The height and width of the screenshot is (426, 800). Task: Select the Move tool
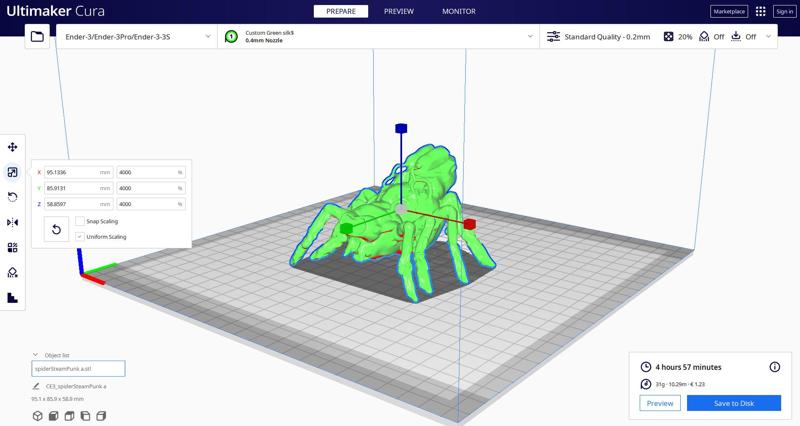13,147
